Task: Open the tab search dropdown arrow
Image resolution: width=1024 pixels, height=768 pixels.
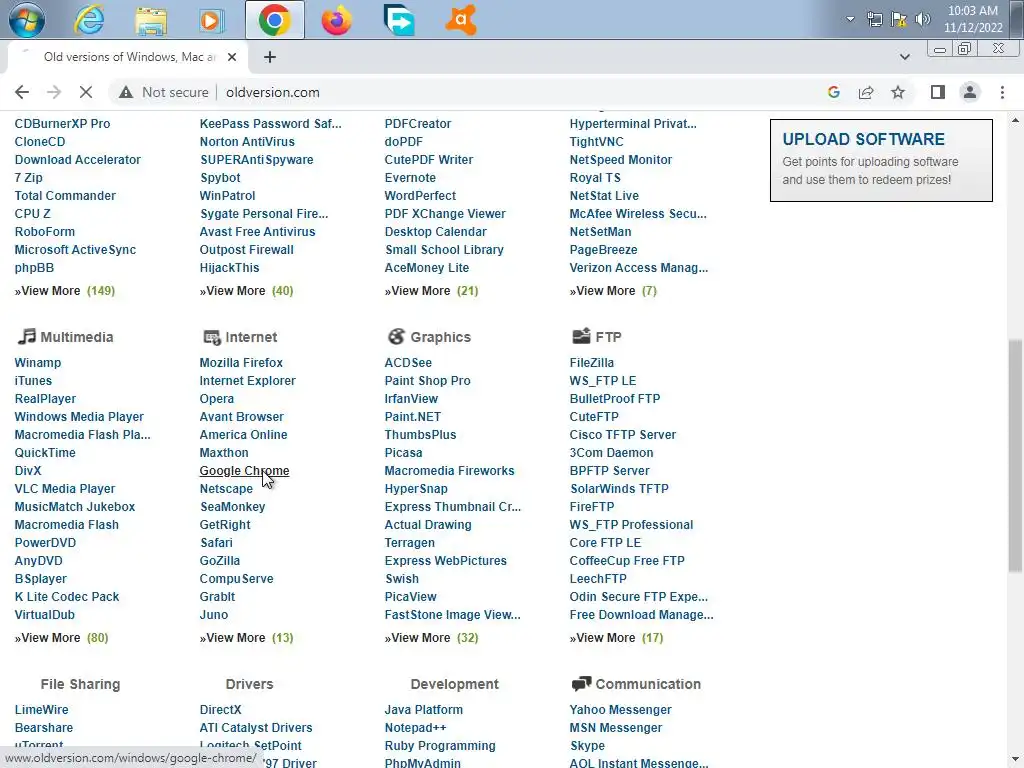Action: 904,57
